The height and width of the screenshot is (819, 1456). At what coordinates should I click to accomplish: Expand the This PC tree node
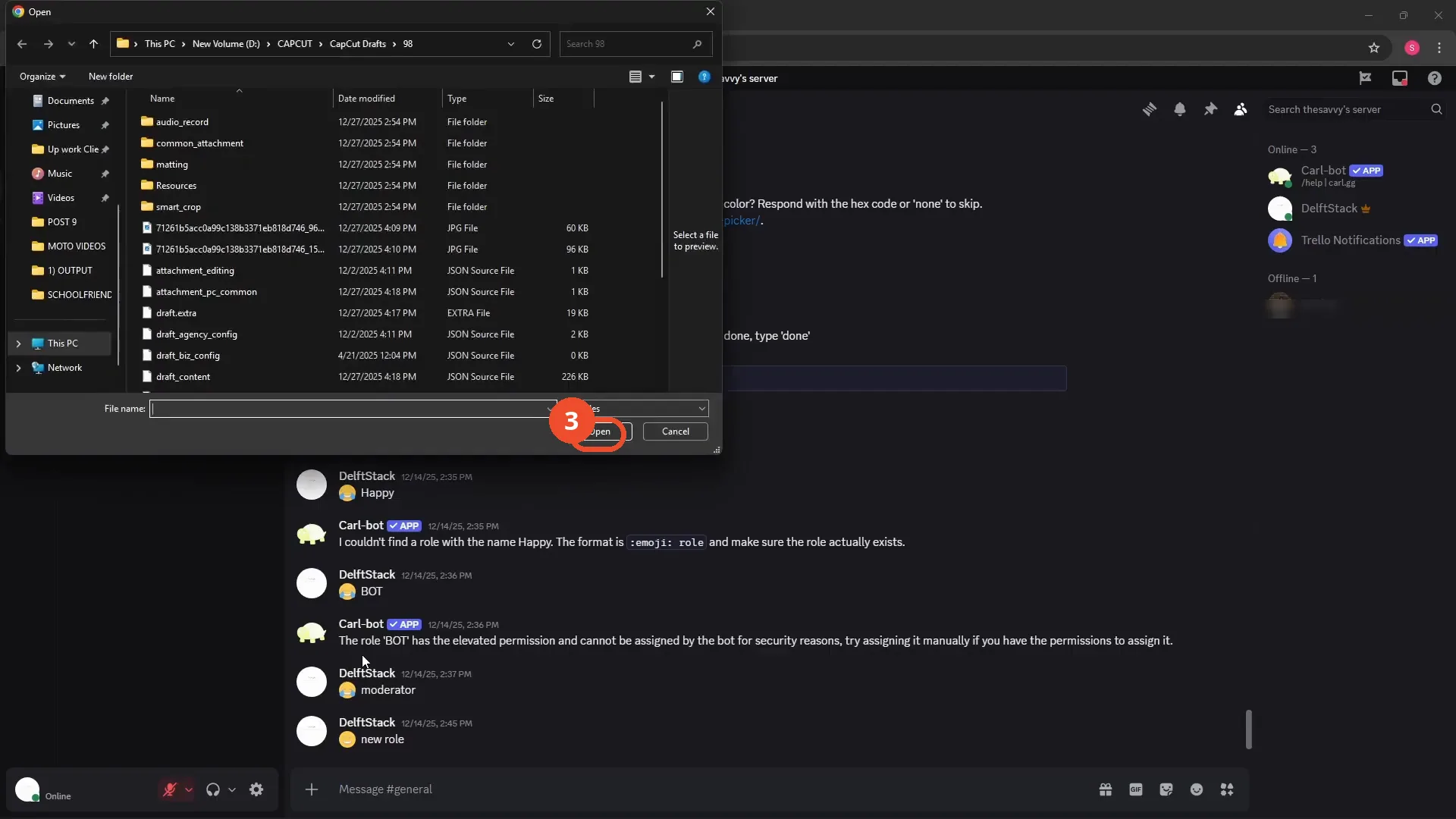pyautogui.click(x=18, y=344)
